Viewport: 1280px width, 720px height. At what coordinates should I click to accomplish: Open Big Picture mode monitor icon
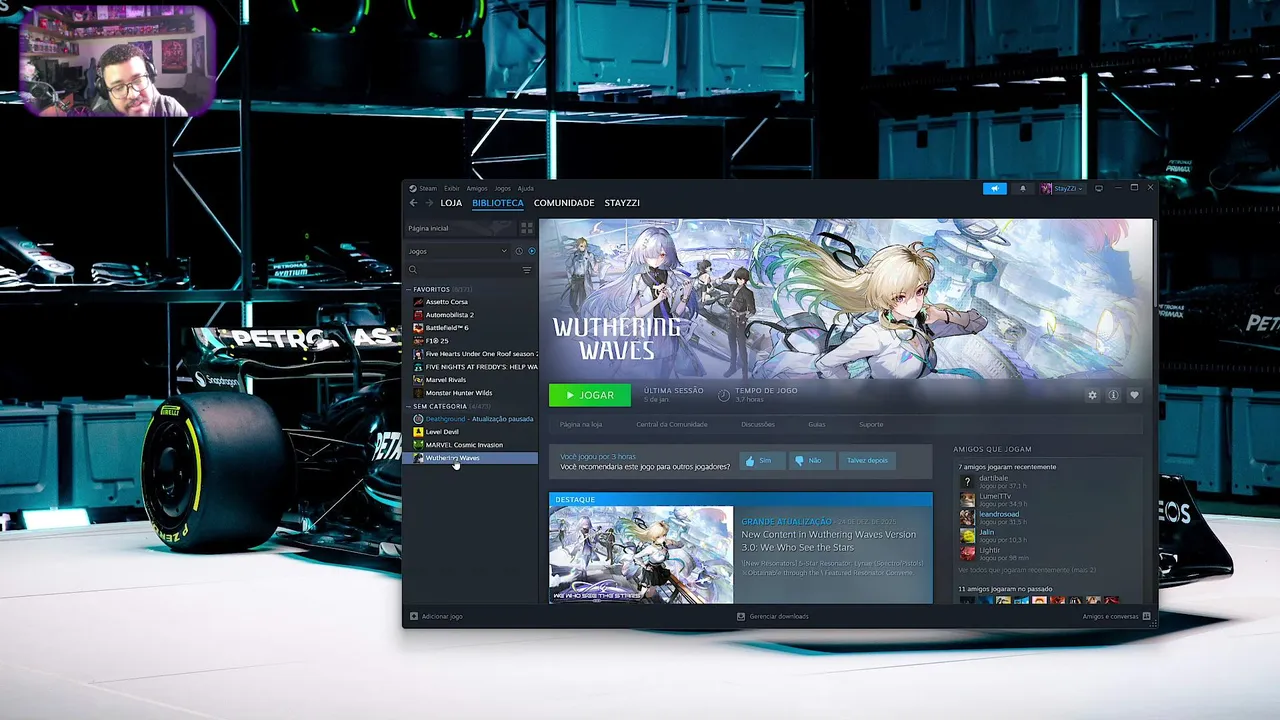(x=1099, y=188)
